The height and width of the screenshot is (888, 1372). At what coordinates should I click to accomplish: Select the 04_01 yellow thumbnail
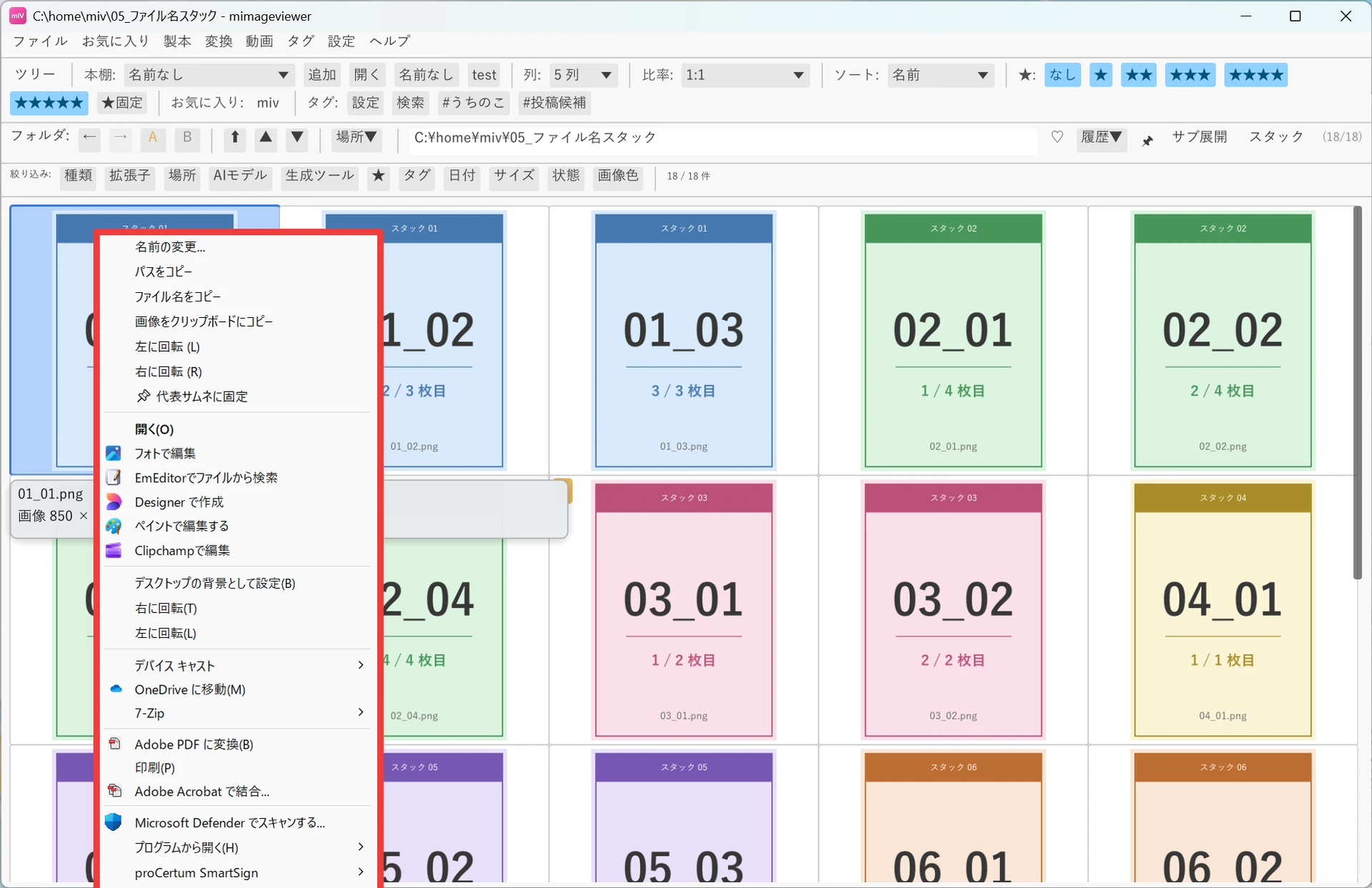pos(1223,610)
